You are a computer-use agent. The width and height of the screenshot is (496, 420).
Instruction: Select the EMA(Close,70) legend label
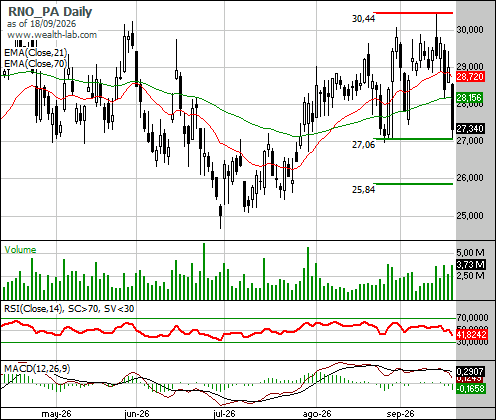click(x=36, y=63)
